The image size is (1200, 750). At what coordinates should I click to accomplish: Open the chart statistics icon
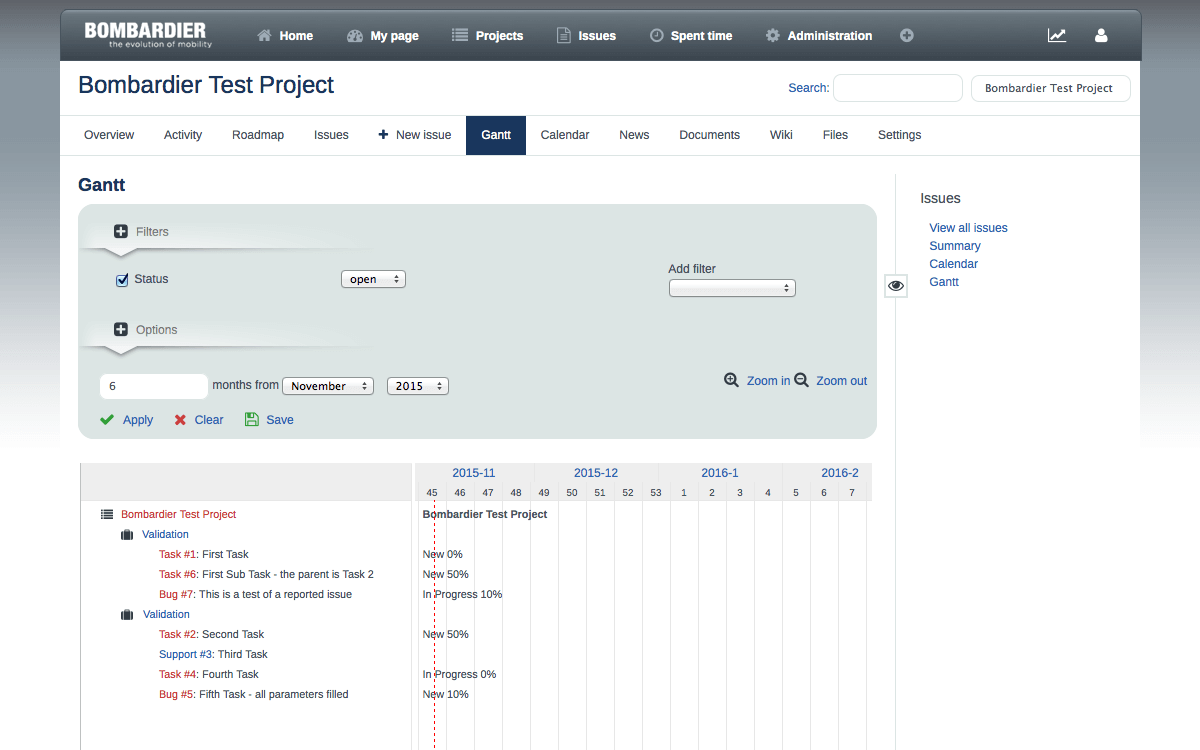pos(1057,35)
